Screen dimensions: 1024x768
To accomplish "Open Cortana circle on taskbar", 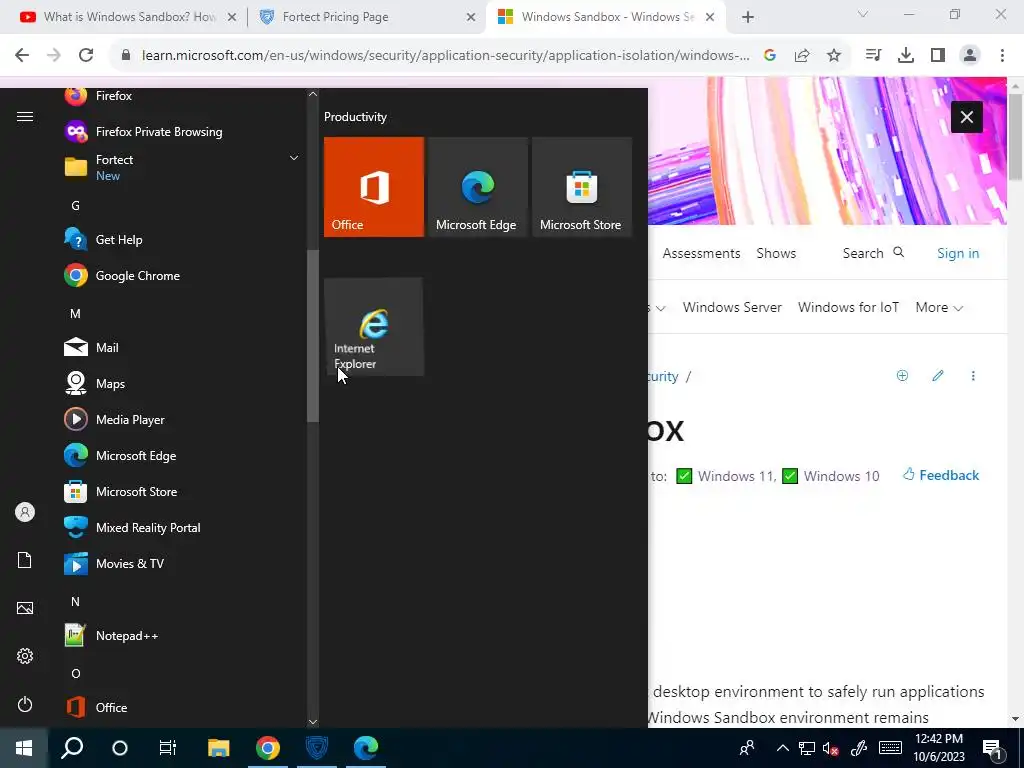I will [120, 748].
